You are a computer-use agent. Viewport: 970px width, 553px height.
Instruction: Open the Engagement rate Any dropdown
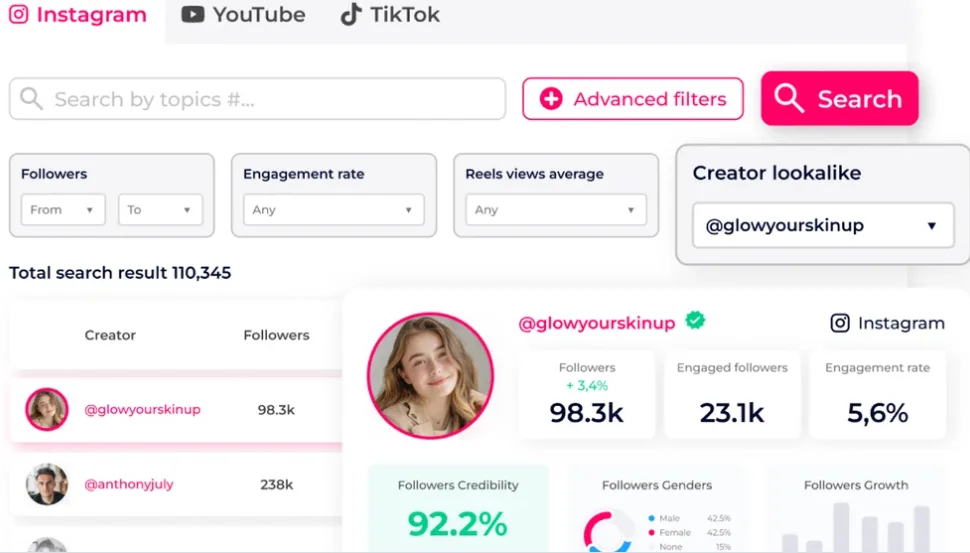[x=333, y=210]
